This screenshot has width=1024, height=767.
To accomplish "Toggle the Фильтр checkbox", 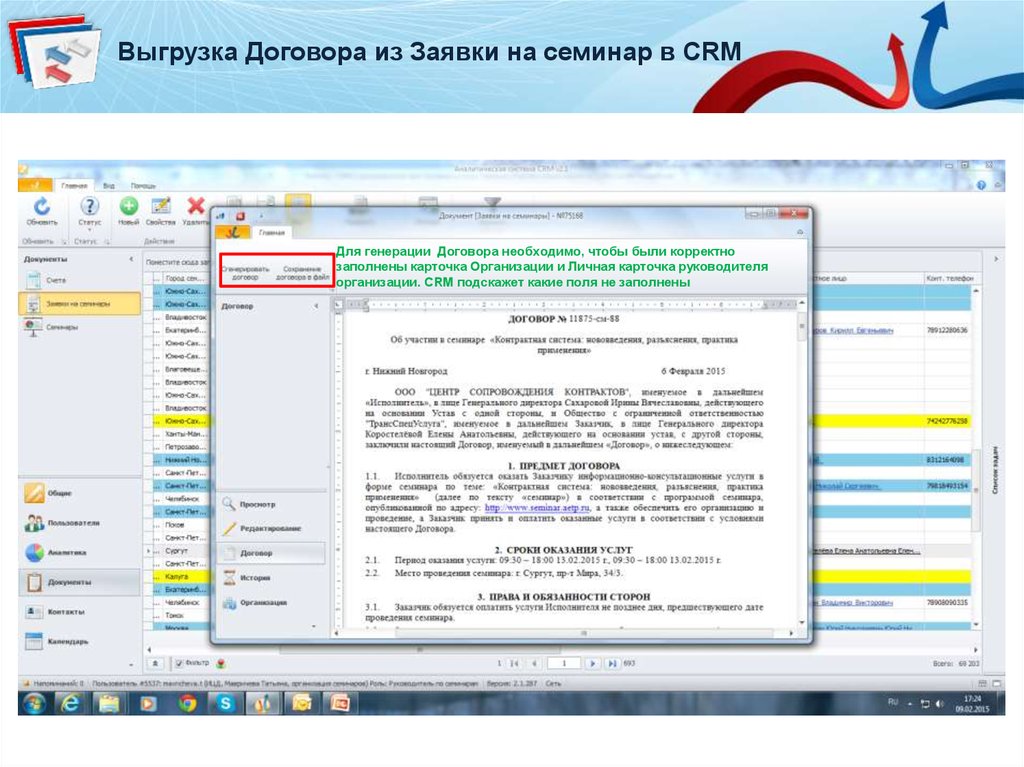I will pos(179,663).
